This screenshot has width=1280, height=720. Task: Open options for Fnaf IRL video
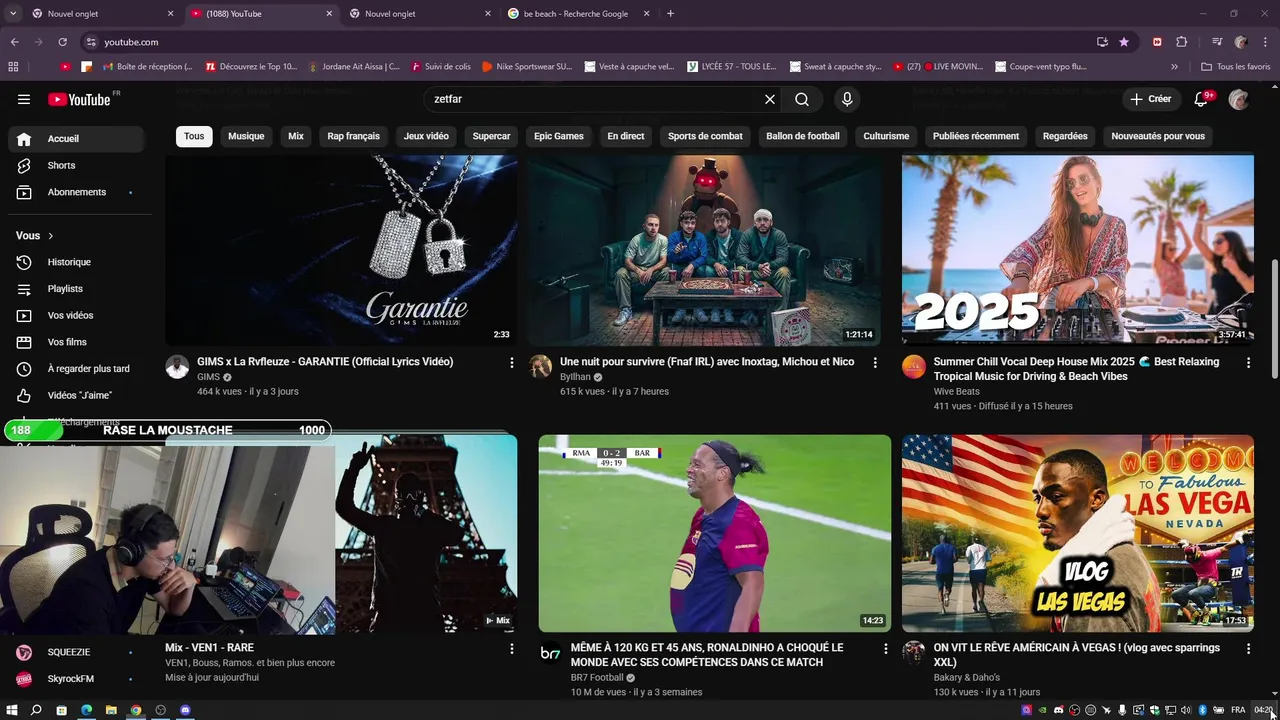click(x=875, y=363)
